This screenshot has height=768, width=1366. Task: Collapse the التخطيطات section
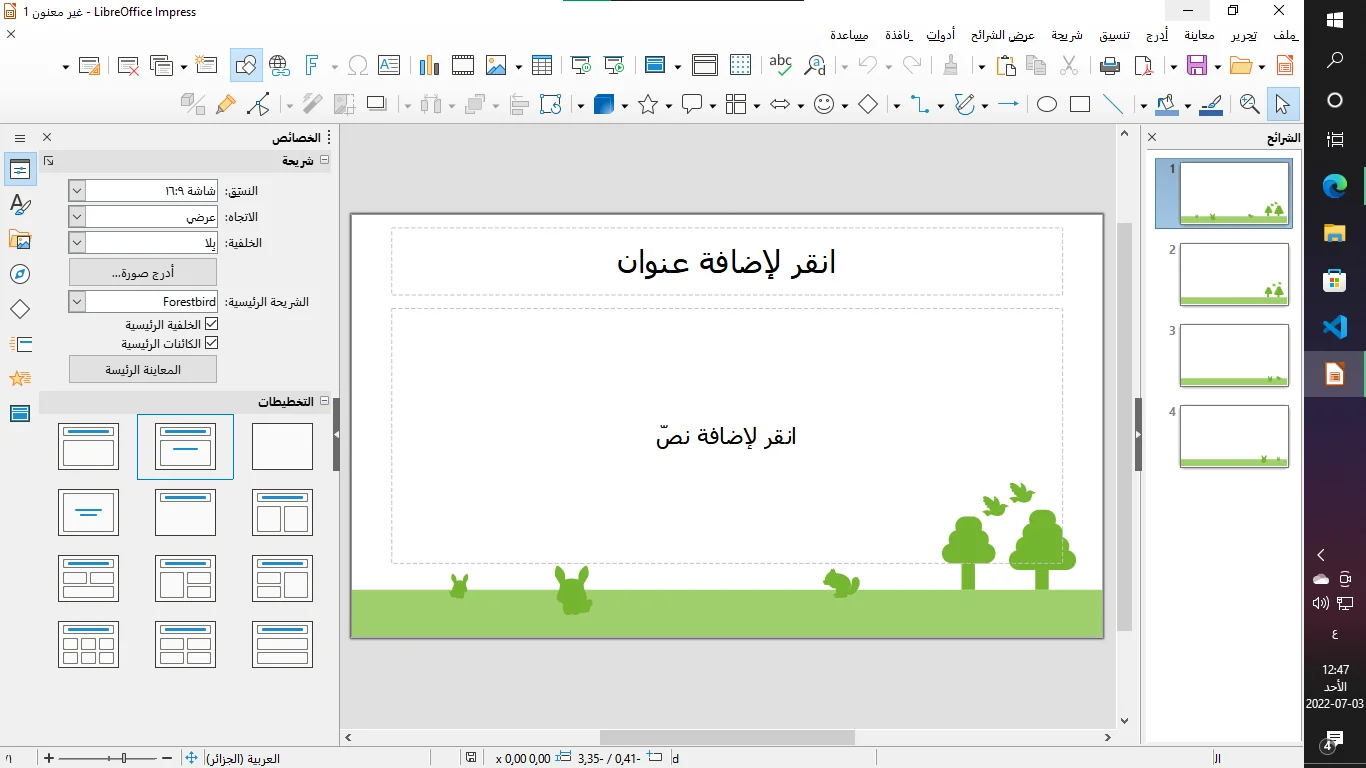click(323, 402)
